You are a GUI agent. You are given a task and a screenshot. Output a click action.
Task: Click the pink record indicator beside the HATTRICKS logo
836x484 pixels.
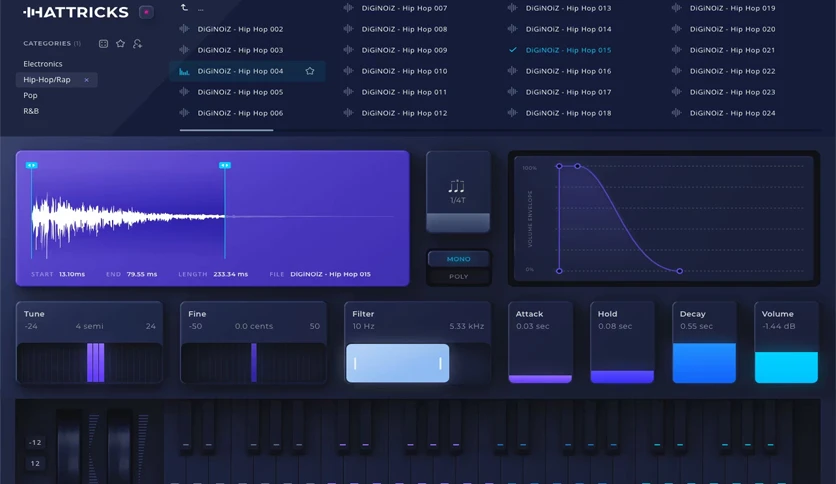[146, 12]
